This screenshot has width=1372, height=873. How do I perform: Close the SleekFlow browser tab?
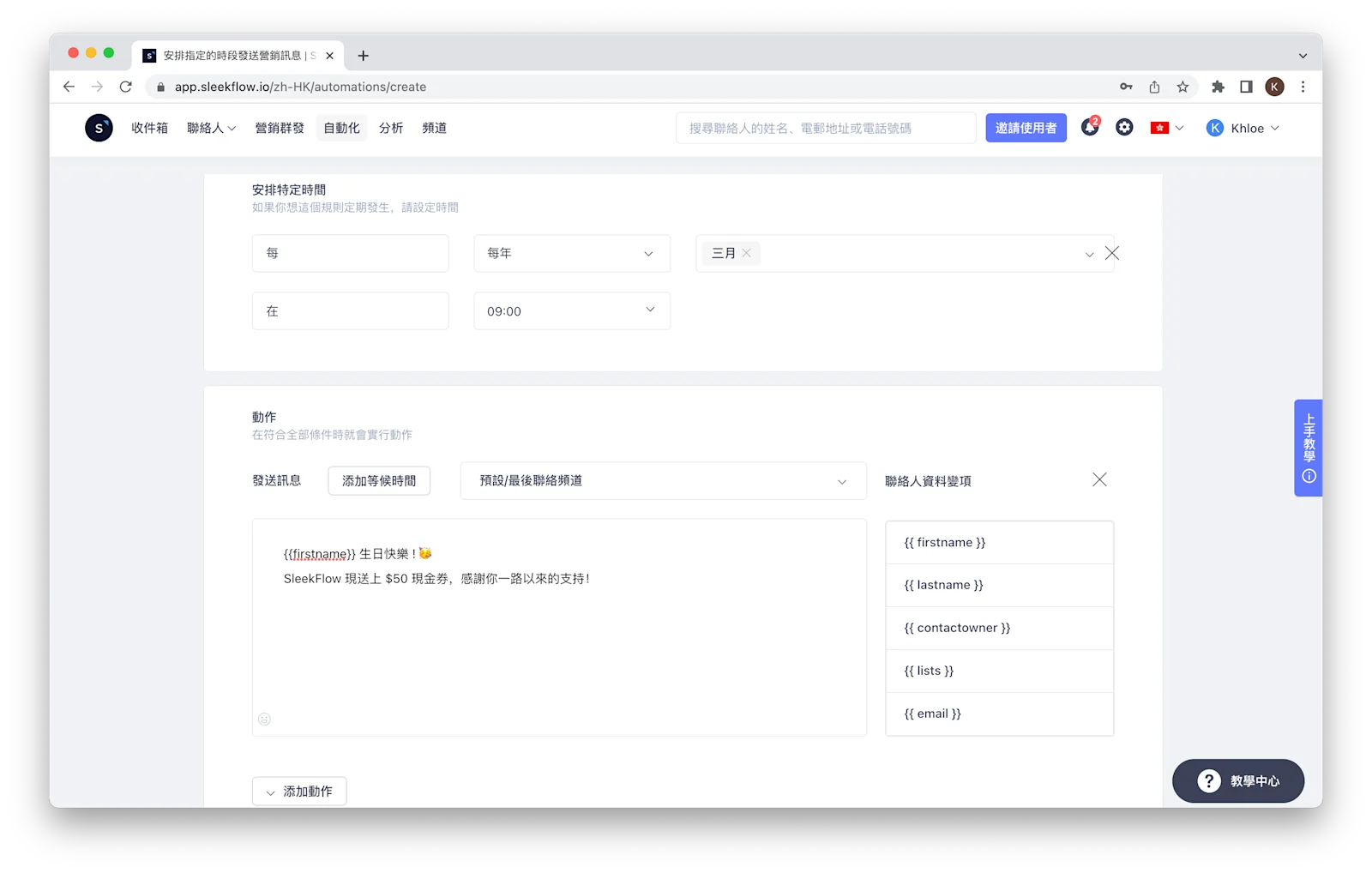[330, 56]
